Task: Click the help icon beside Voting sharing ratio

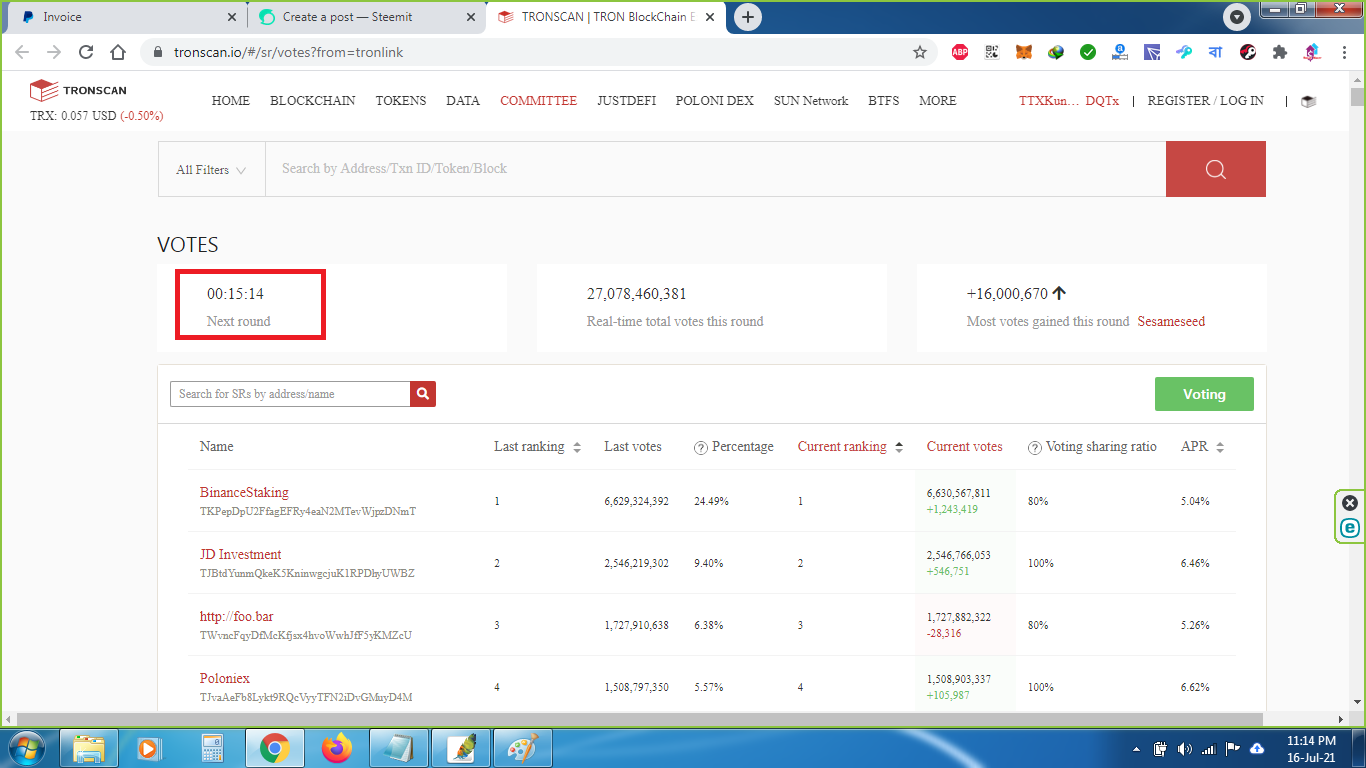Action: pos(1035,448)
